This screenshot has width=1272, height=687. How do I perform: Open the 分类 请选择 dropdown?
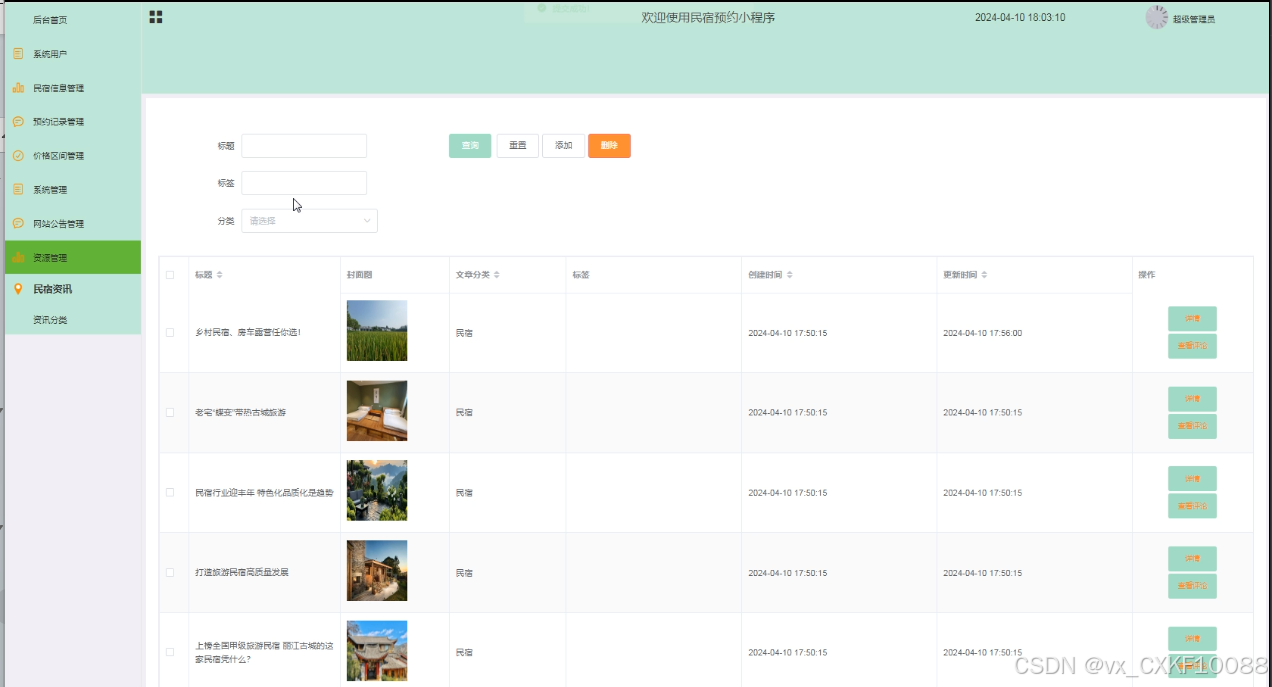pos(310,221)
